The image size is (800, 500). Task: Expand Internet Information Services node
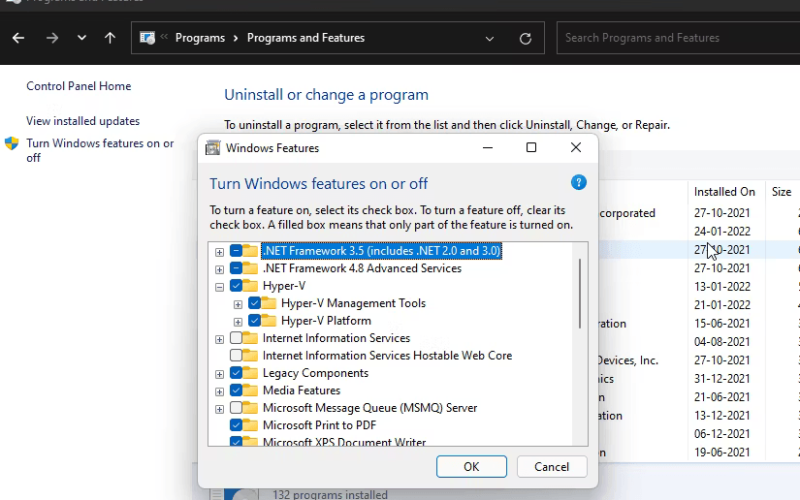(219, 339)
